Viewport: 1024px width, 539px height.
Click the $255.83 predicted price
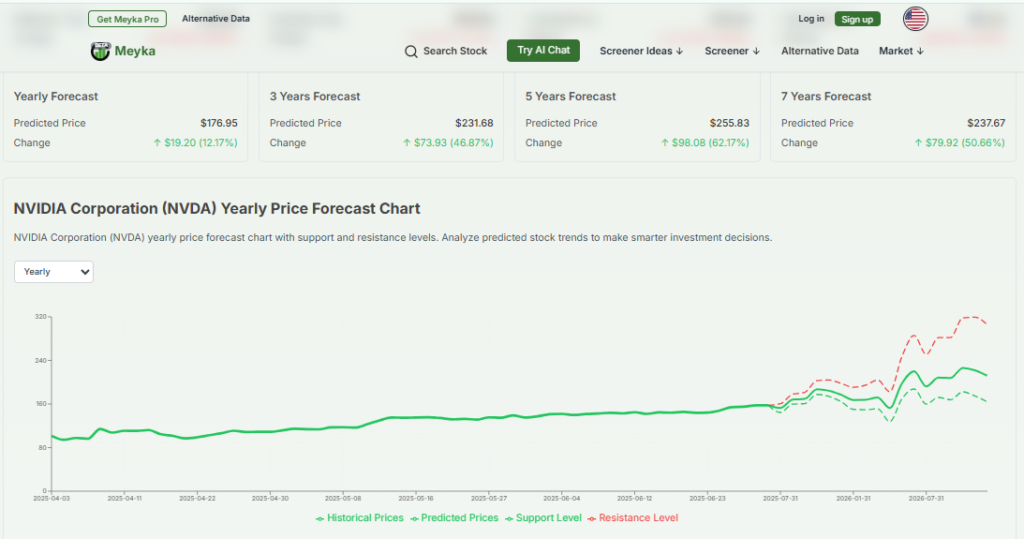(x=729, y=123)
